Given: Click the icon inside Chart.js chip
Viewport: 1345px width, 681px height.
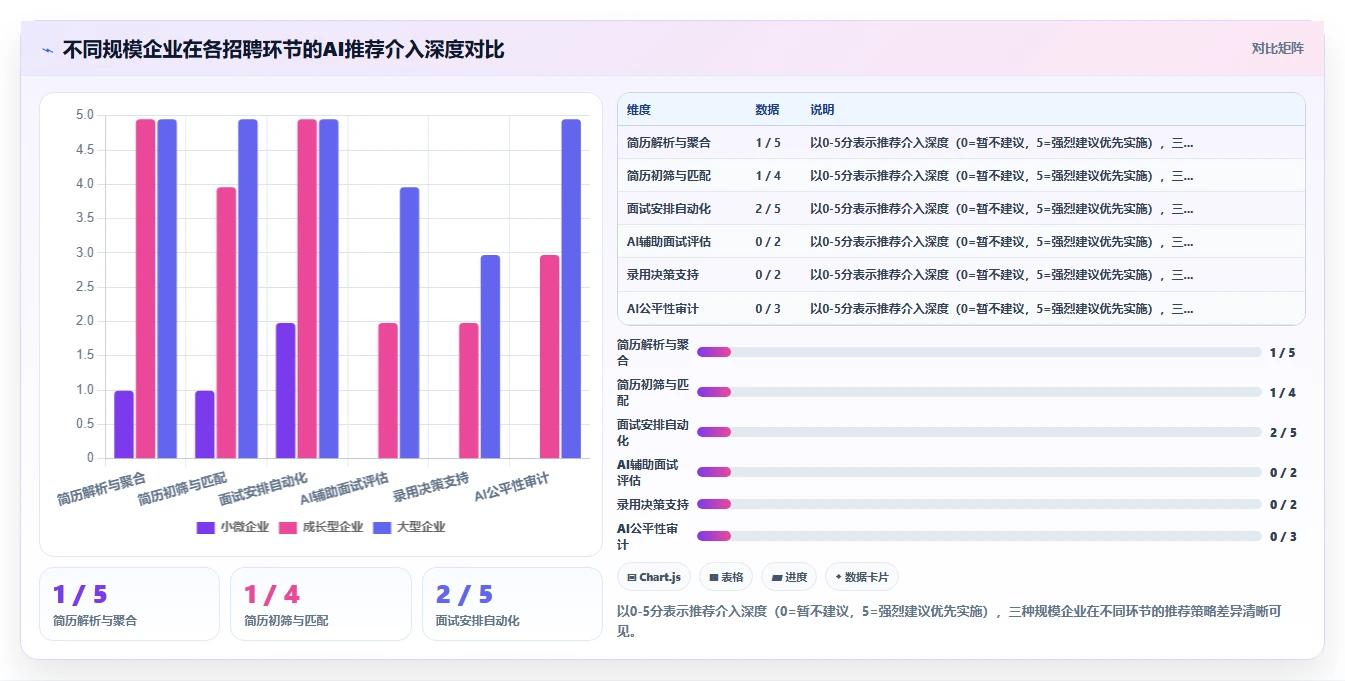Looking at the screenshot, I should [632, 577].
